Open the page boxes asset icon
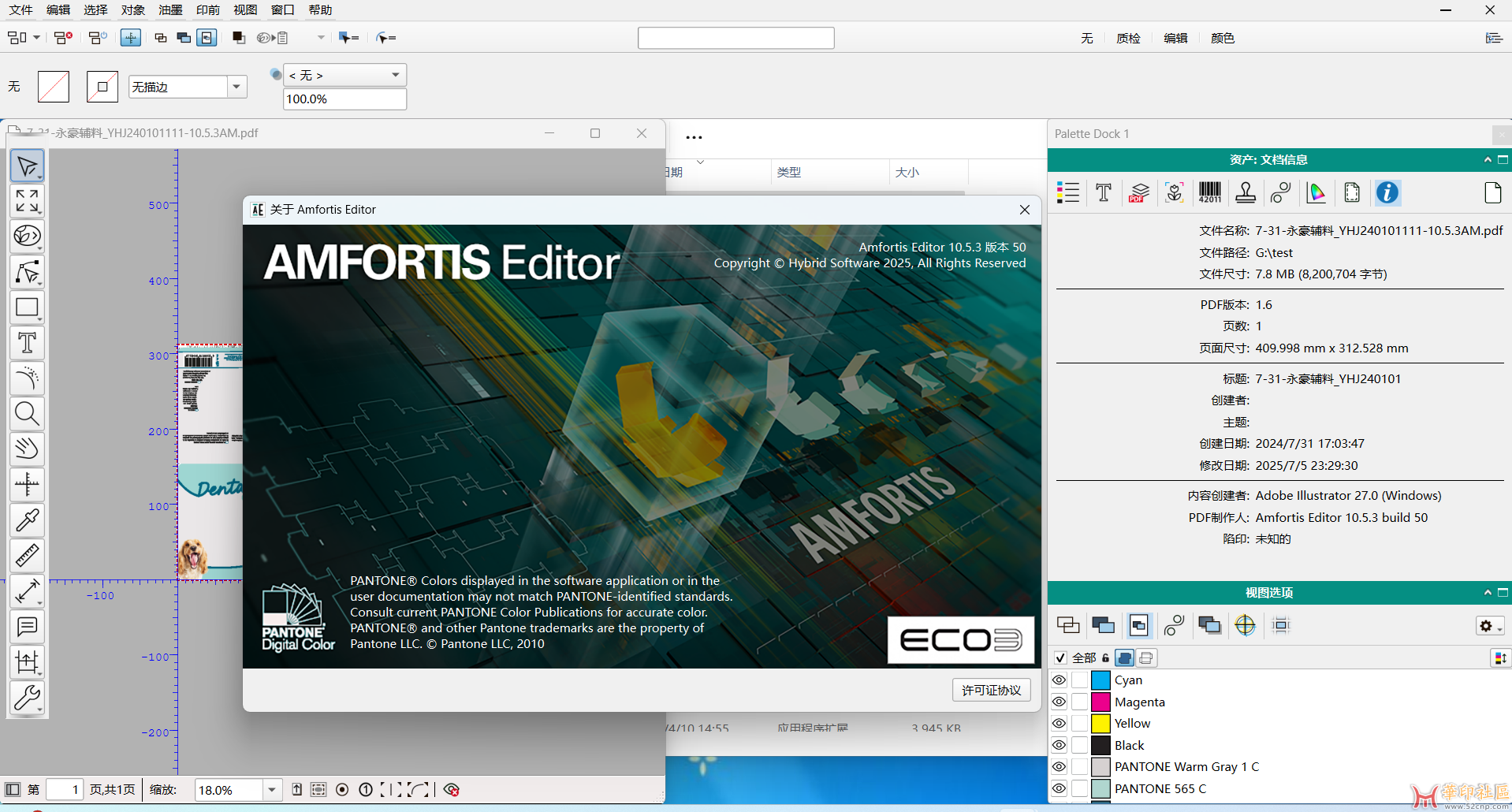 coord(1352,192)
